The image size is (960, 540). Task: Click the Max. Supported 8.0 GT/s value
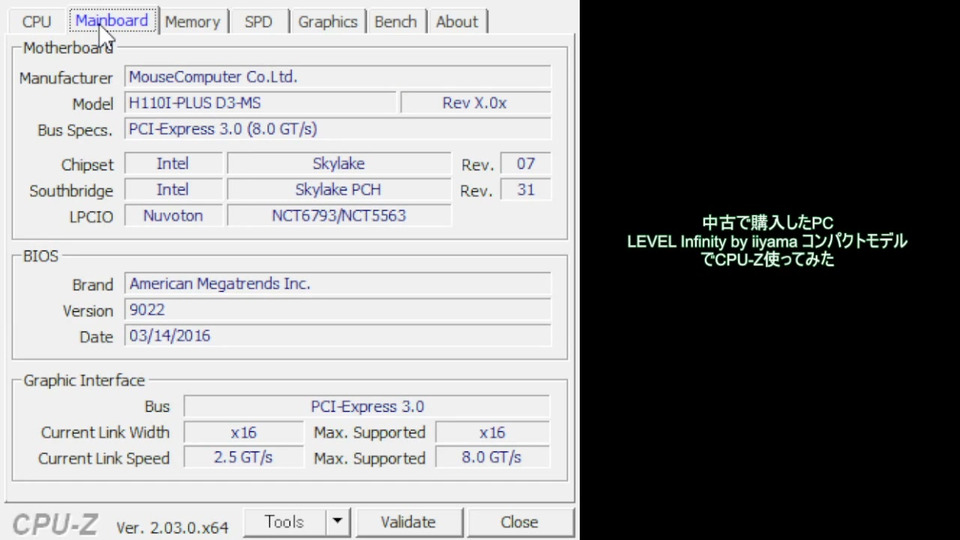[x=492, y=458]
